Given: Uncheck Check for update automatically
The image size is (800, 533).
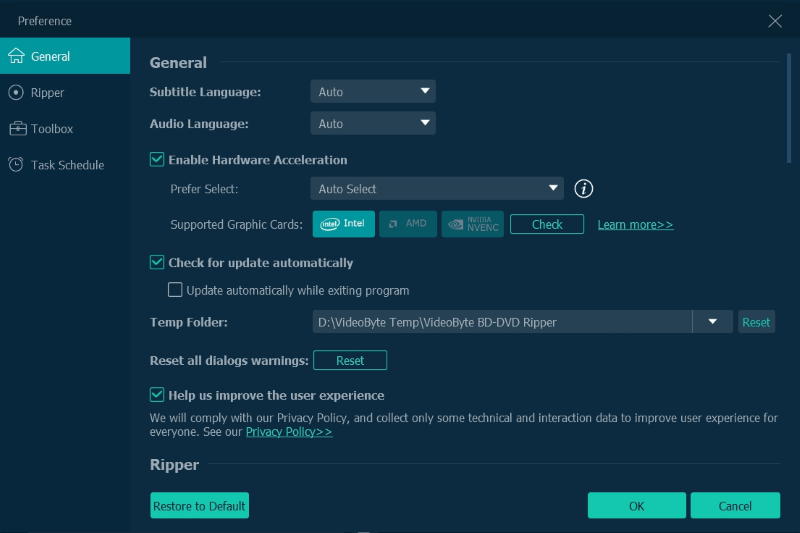Looking at the screenshot, I should 157,263.
